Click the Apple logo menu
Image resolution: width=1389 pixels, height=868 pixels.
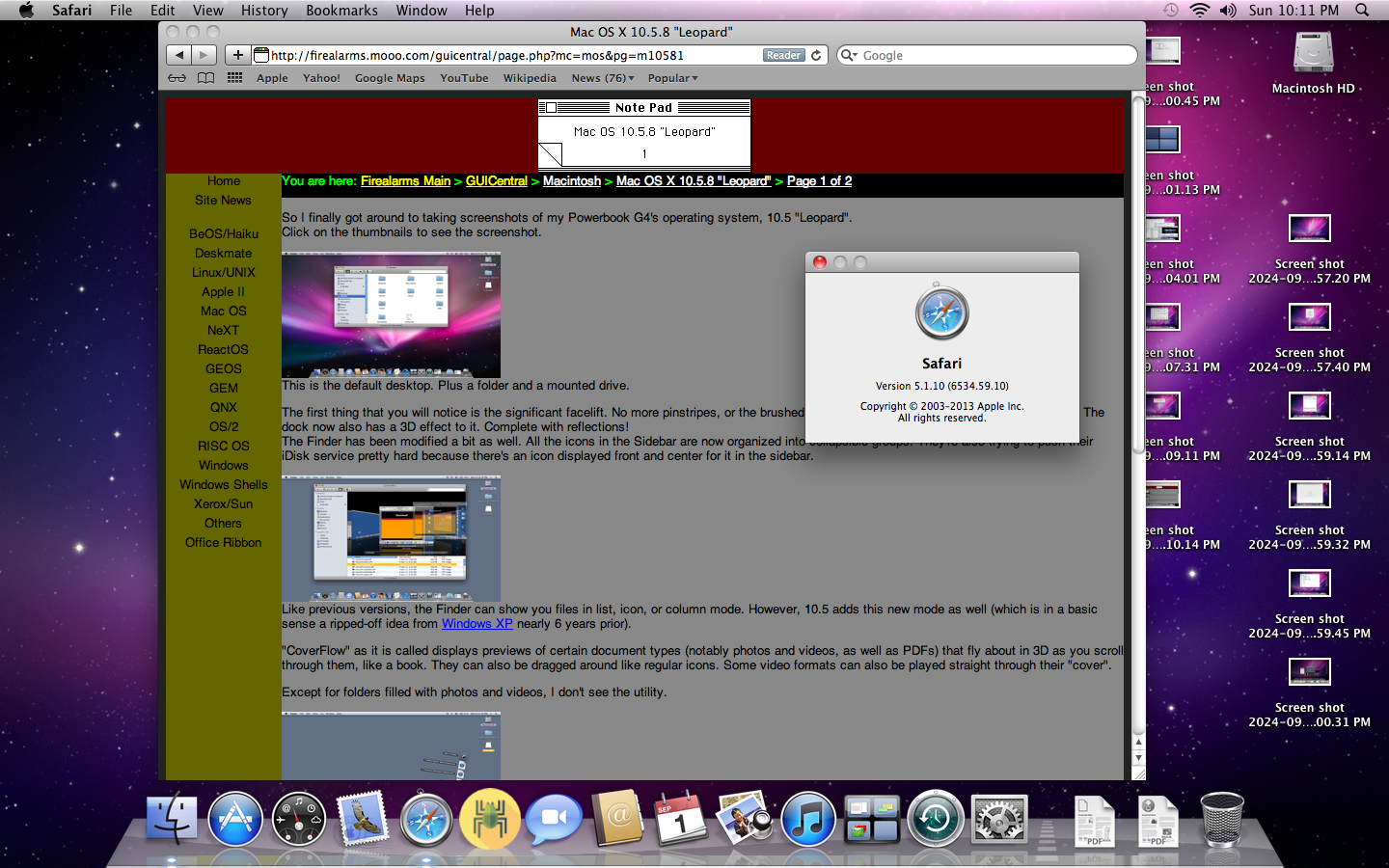tap(26, 10)
